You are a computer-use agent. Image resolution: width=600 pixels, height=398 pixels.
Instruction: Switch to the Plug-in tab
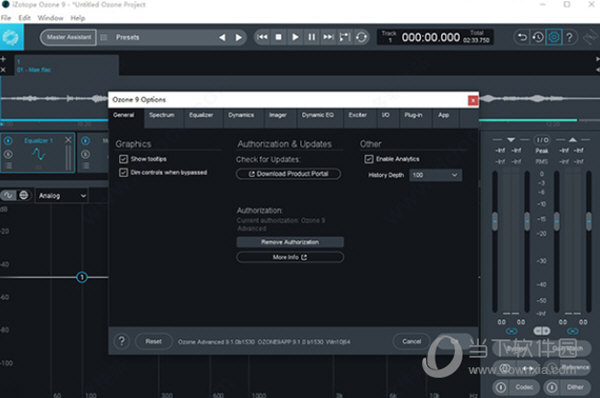(414, 115)
